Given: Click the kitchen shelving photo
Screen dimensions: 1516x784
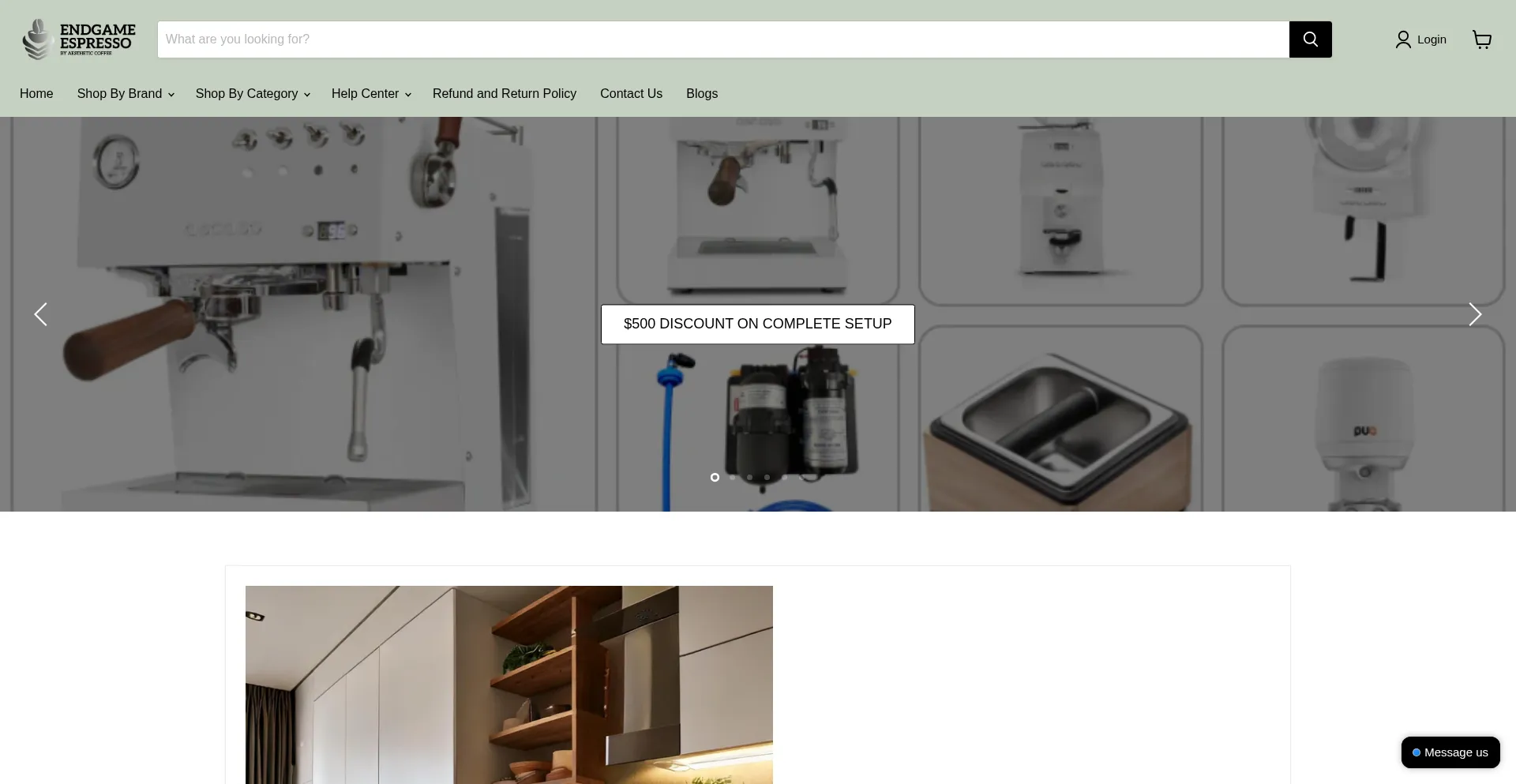Looking at the screenshot, I should (x=509, y=685).
